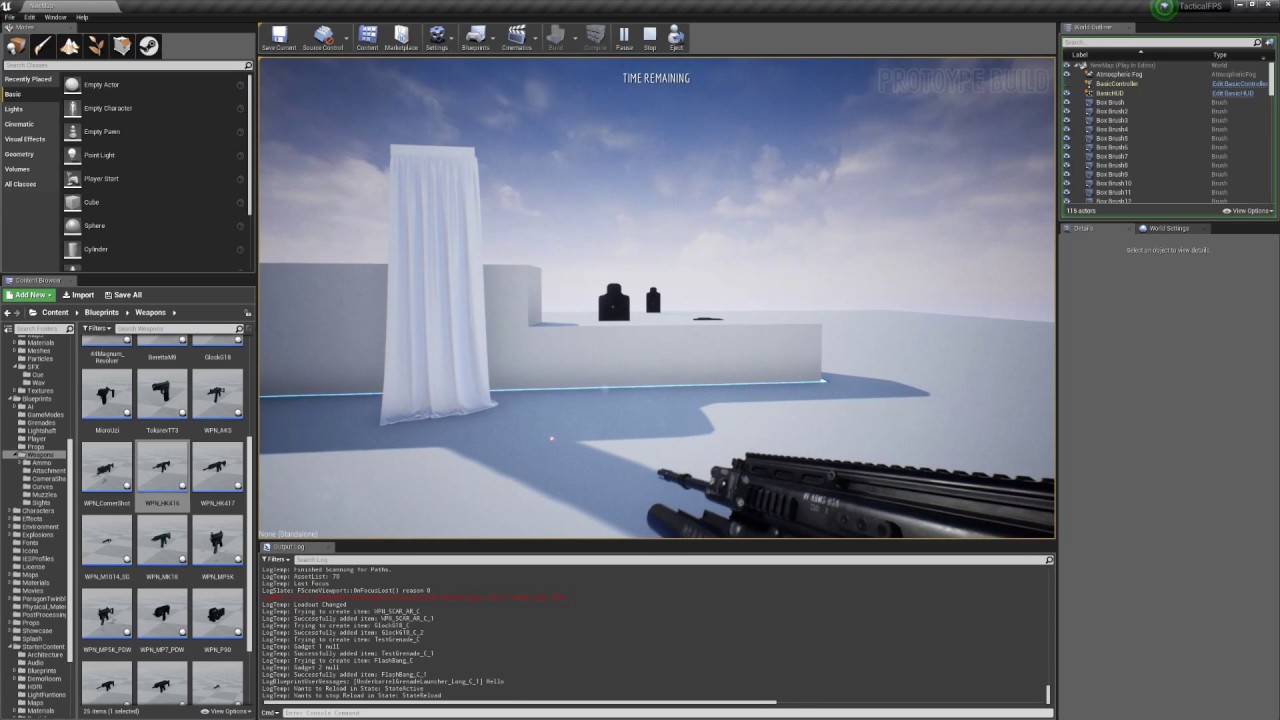
Task: Open View Options in Content Browser
Action: point(225,711)
